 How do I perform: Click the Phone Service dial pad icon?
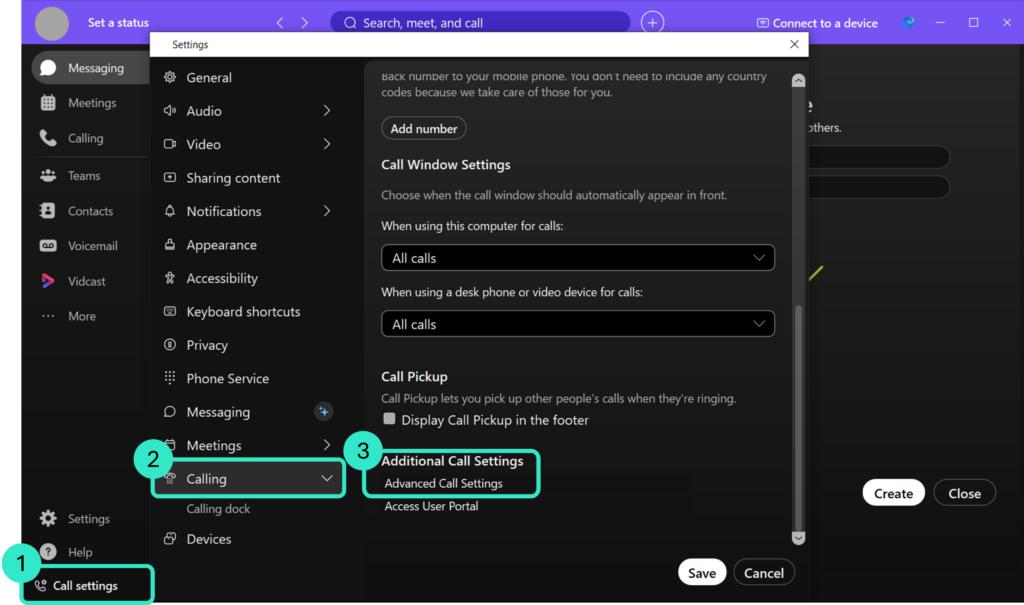tap(170, 378)
